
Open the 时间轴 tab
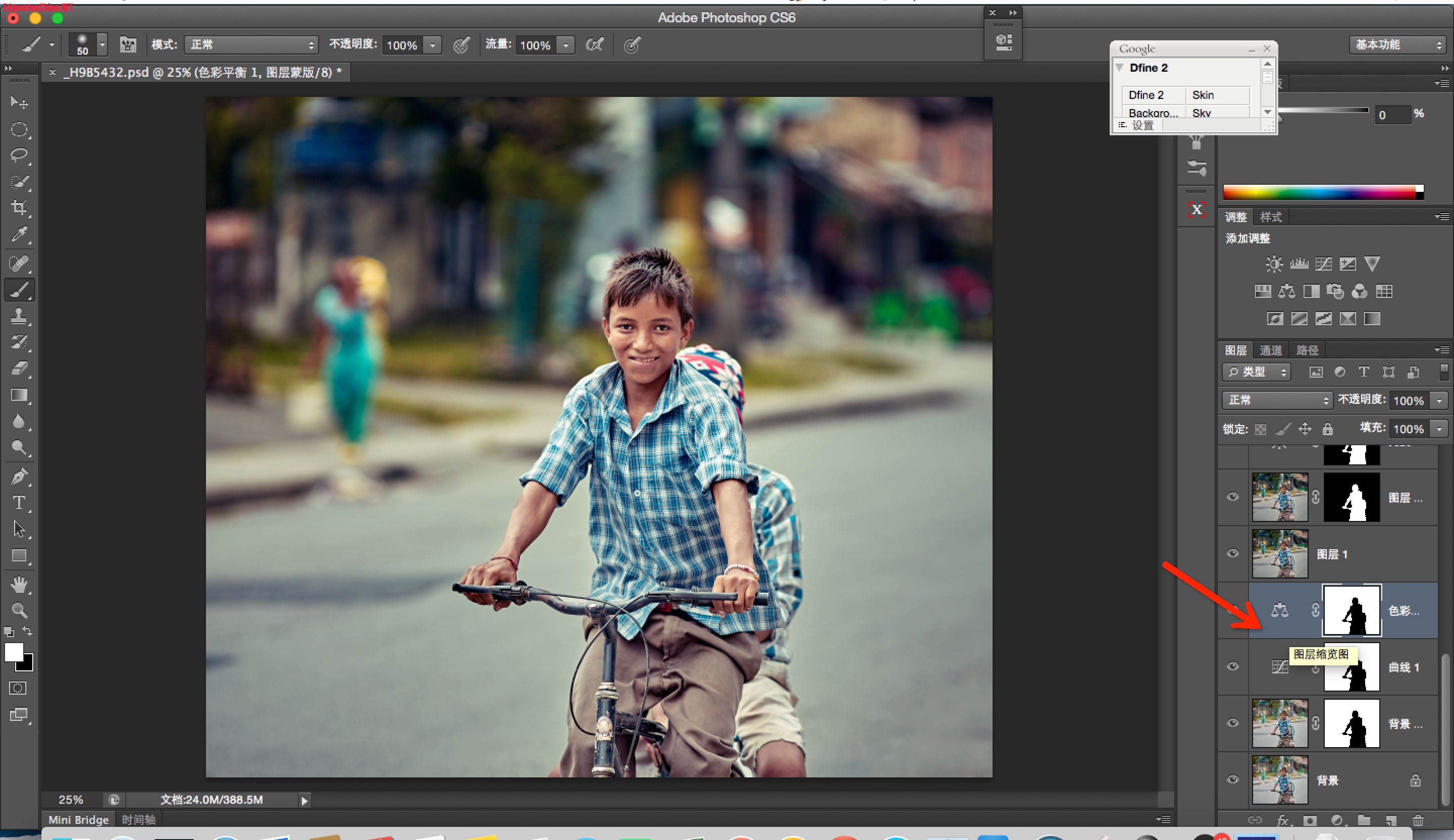(x=138, y=820)
